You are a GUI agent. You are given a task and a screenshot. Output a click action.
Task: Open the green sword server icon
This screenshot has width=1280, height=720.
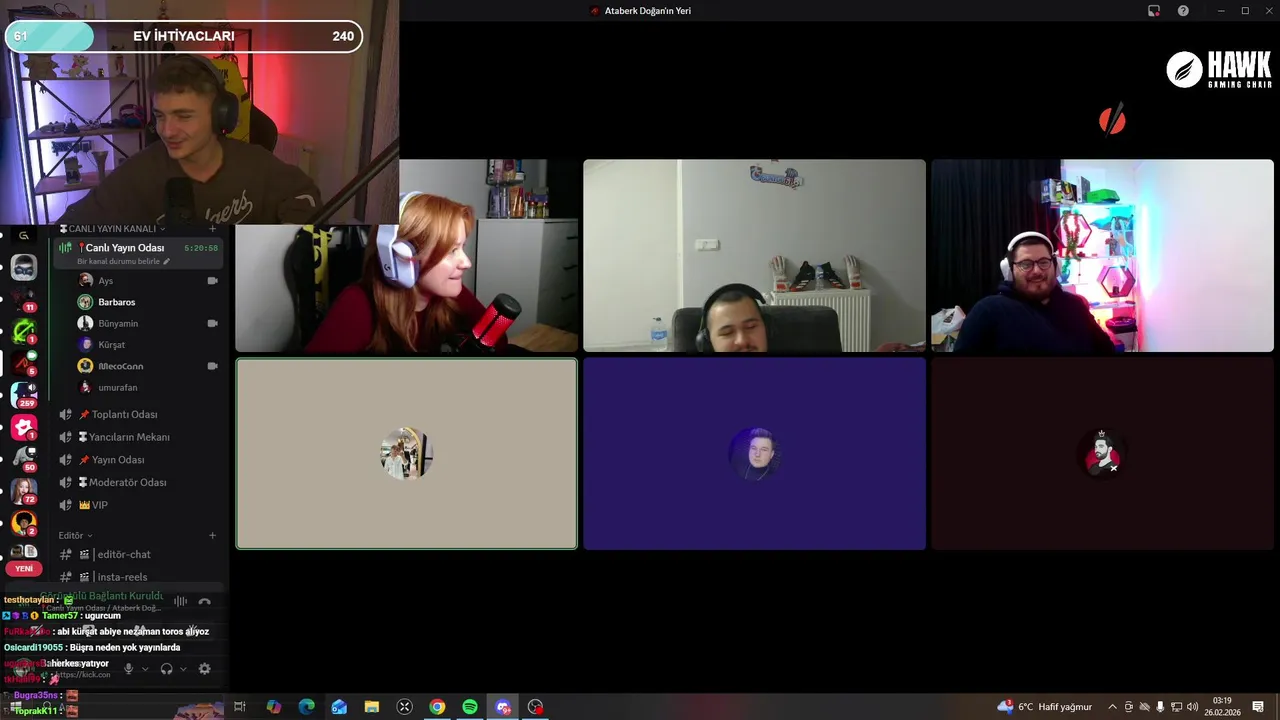coord(24,331)
